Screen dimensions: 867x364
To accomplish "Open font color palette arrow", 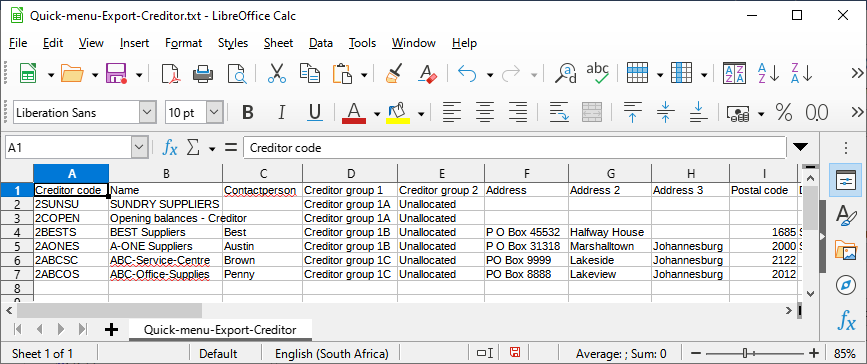I will click(x=377, y=114).
